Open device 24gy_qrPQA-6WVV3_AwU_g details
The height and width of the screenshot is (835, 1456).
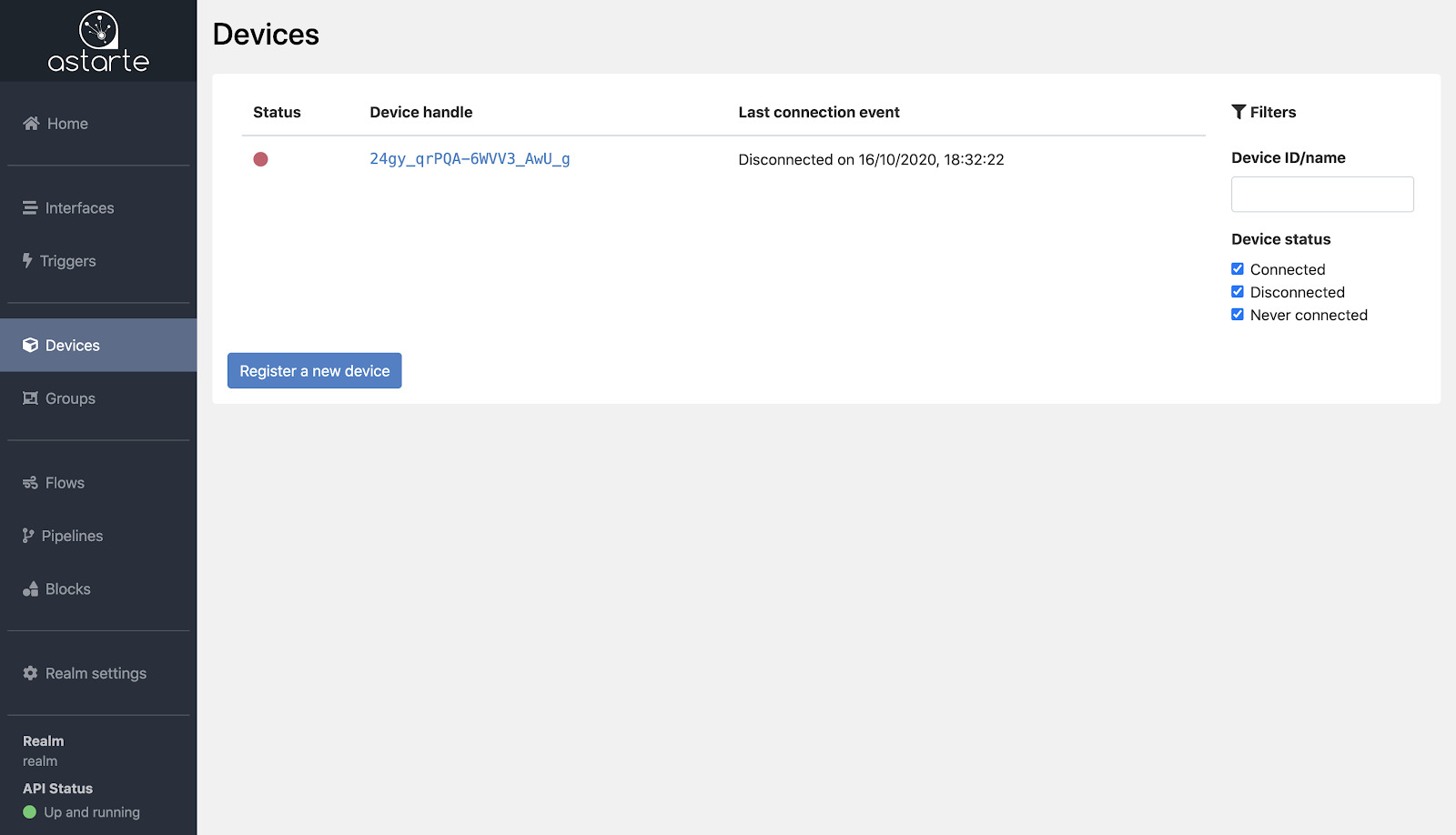470,158
